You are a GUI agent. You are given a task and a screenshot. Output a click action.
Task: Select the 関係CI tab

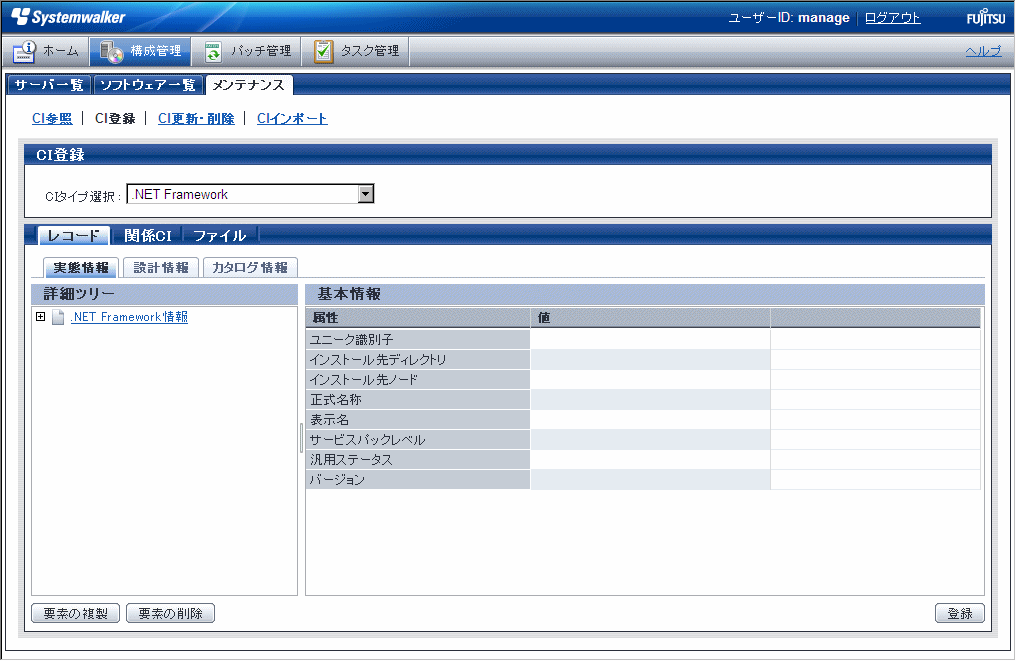[148, 236]
